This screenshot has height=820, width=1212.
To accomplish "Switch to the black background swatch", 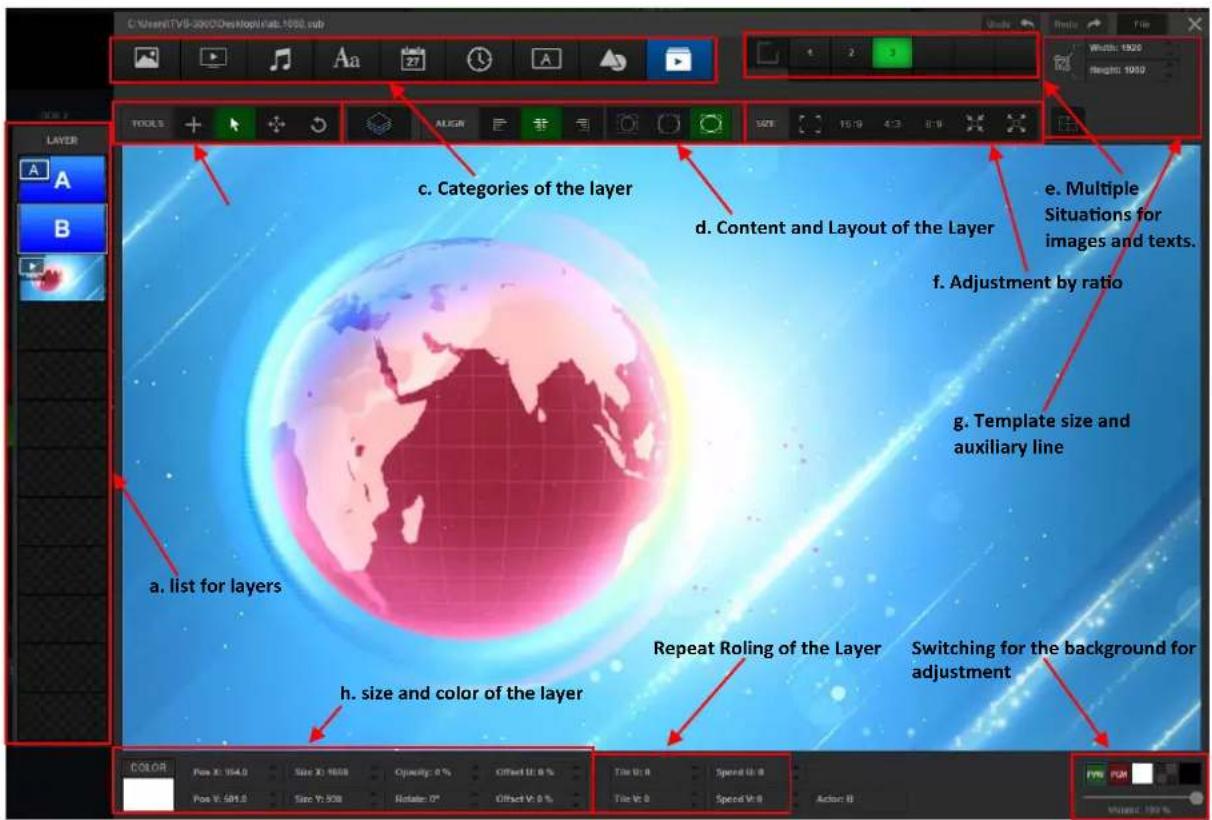I will coord(1188,773).
